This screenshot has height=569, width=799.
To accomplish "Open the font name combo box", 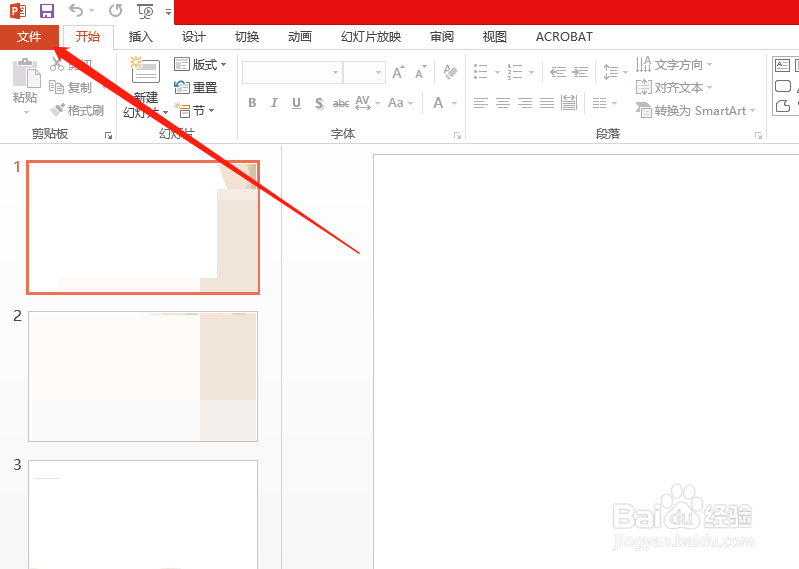I will pos(291,72).
